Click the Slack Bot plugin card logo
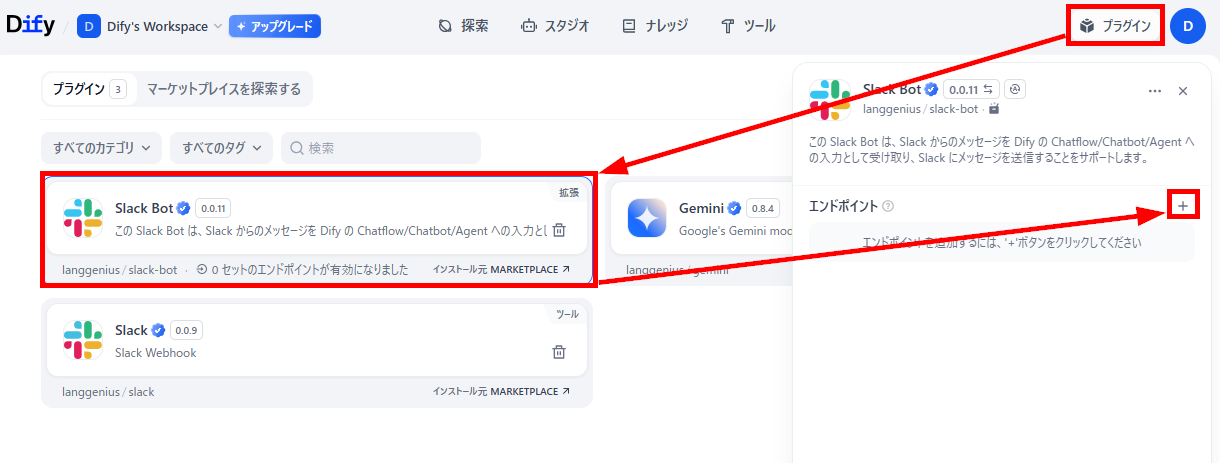The width and height of the screenshot is (1220, 463). [83, 217]
